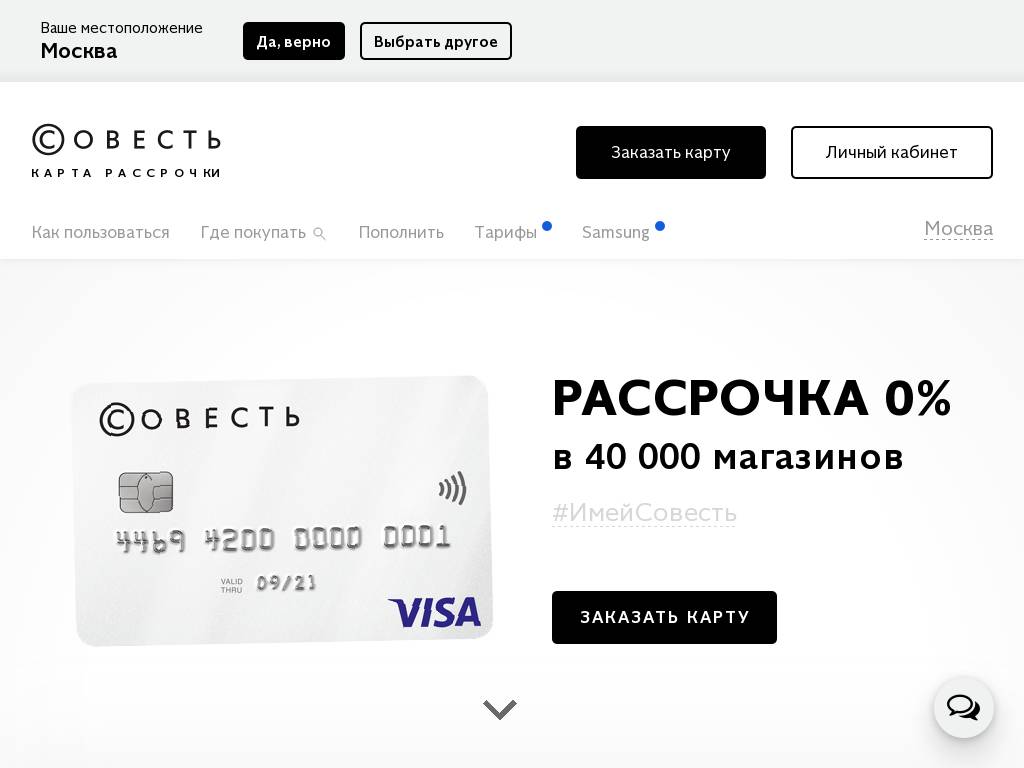
Task: Open Личный кабинет
Action: (891, 152)
